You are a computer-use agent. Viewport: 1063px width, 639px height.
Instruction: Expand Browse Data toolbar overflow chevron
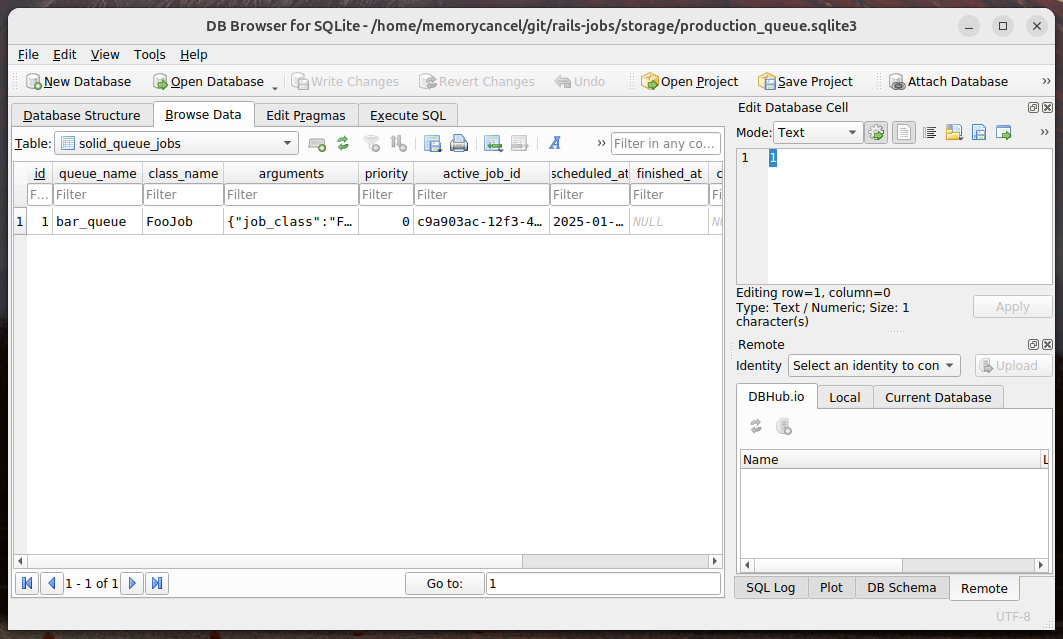[601, 143]
